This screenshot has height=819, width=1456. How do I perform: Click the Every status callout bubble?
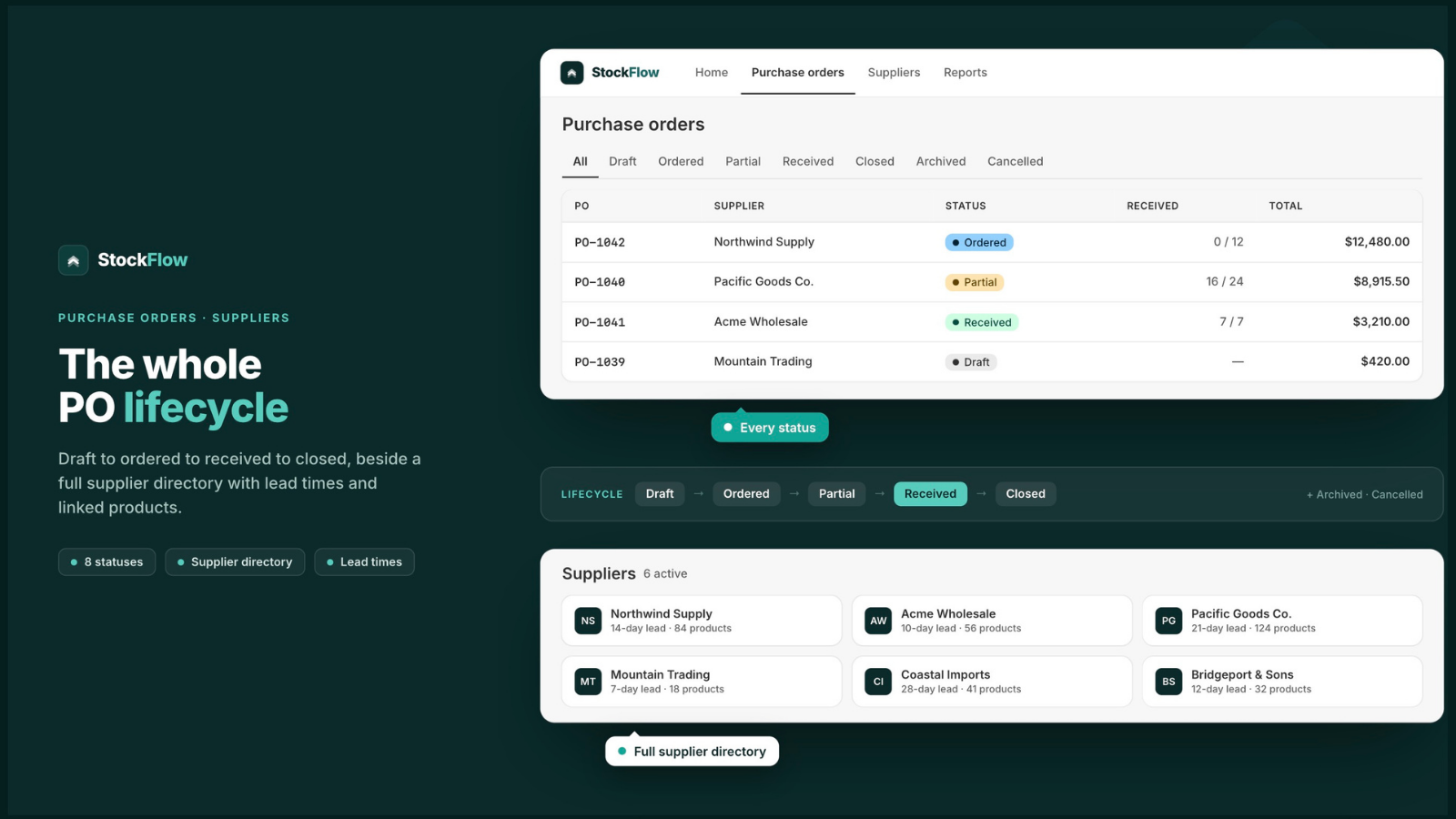pyautogui.click(x=770, y=428)
